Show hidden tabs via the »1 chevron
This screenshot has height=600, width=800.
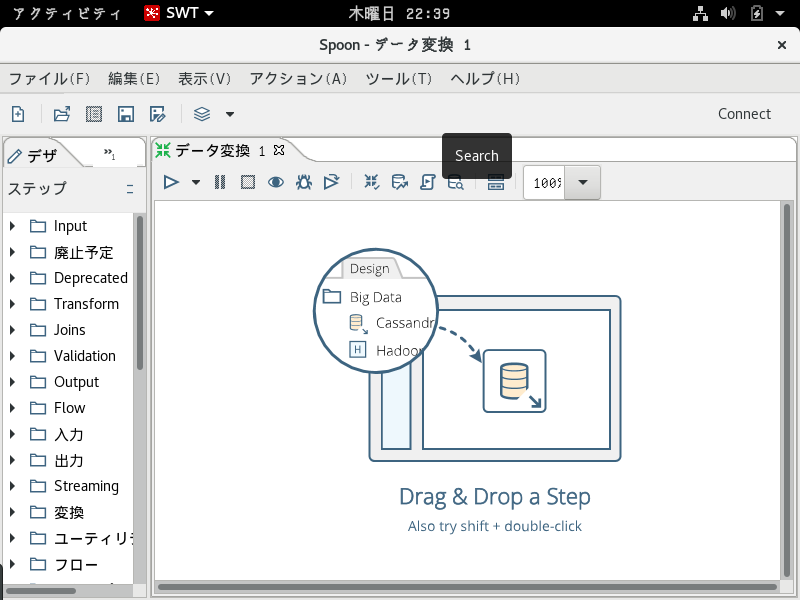click(109, 154)
